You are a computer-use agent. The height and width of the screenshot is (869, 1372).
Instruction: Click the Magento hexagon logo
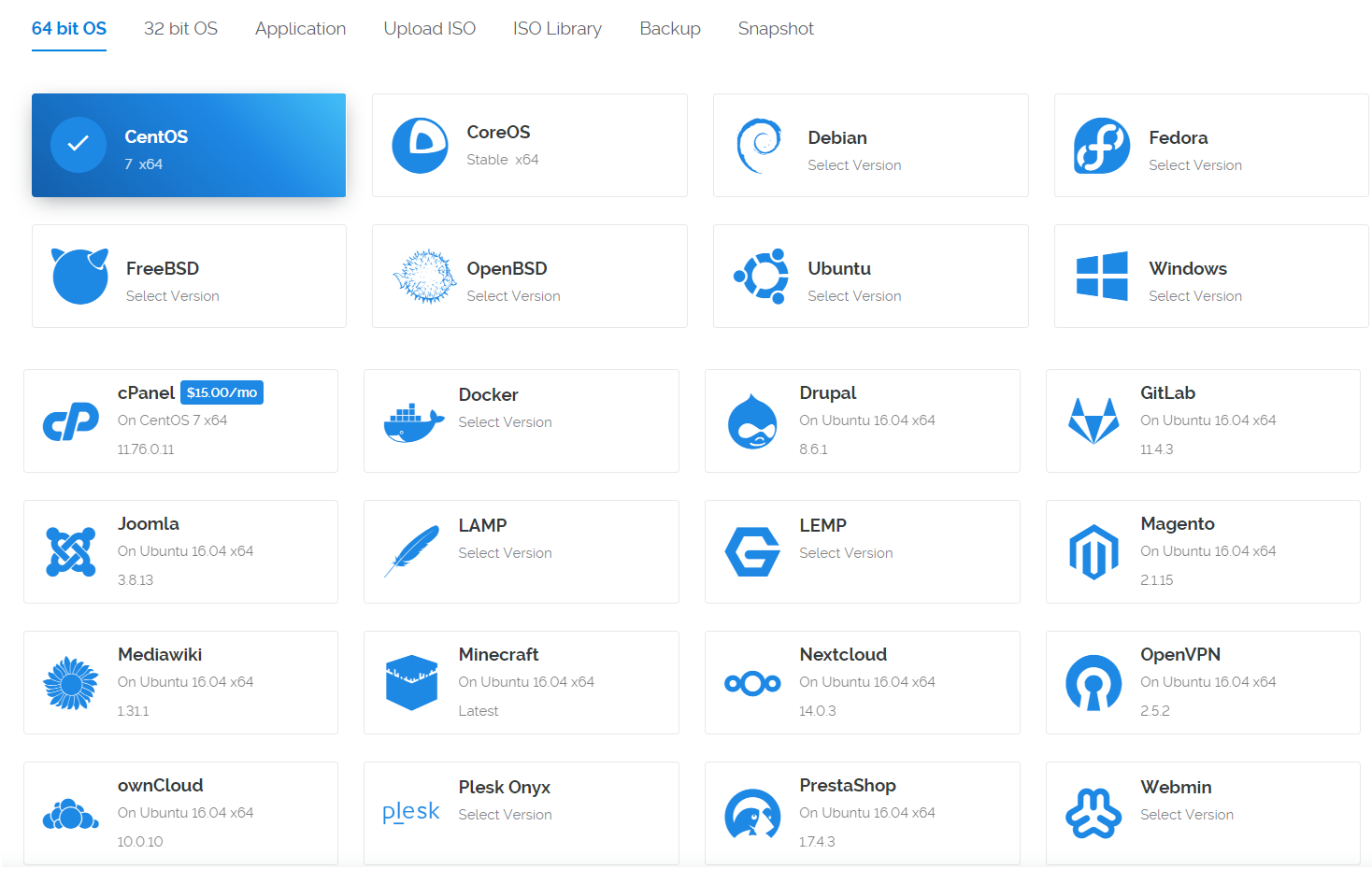click(x=1093, y=552)
